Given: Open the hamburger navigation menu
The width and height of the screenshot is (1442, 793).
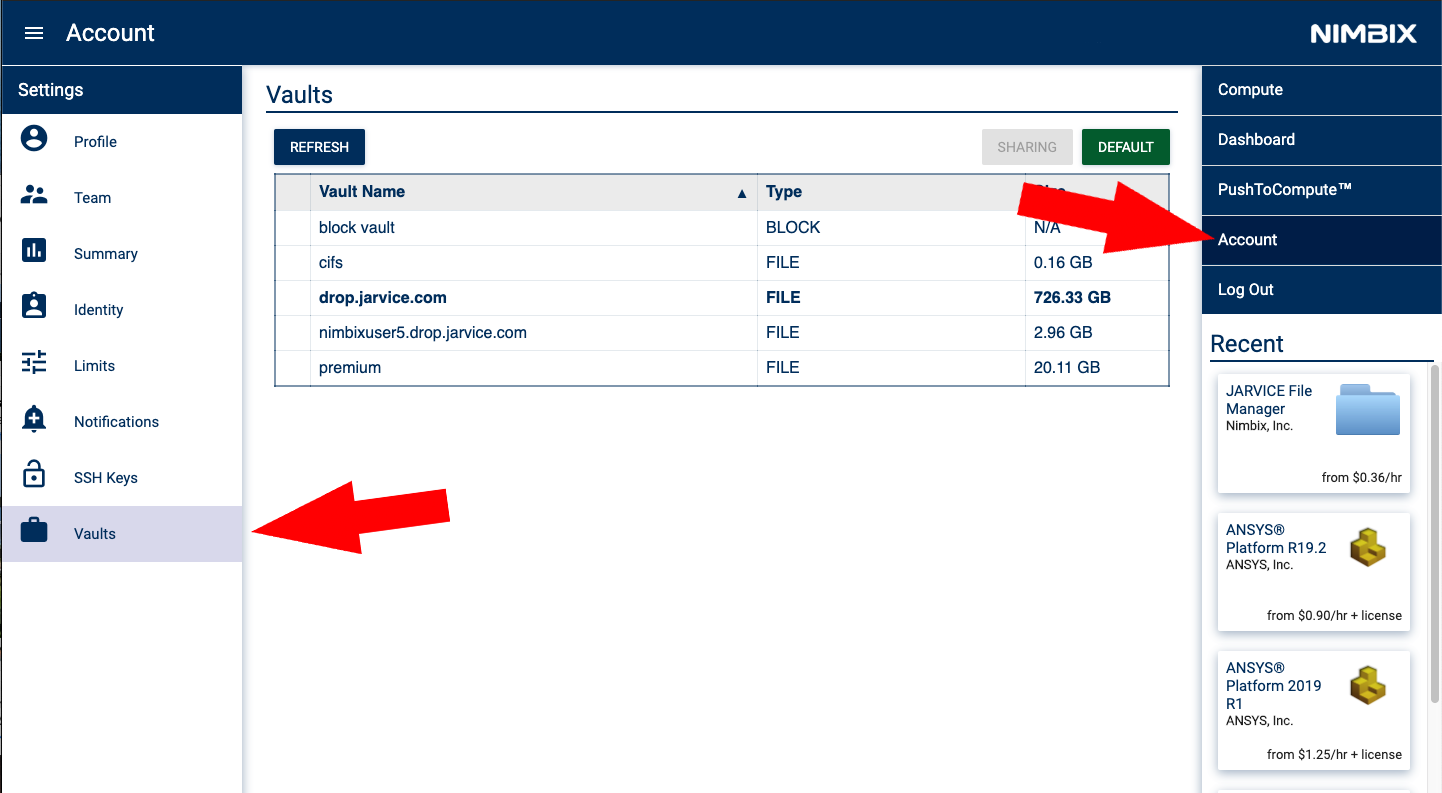Looking at the screenshot, I should (34, 33).
